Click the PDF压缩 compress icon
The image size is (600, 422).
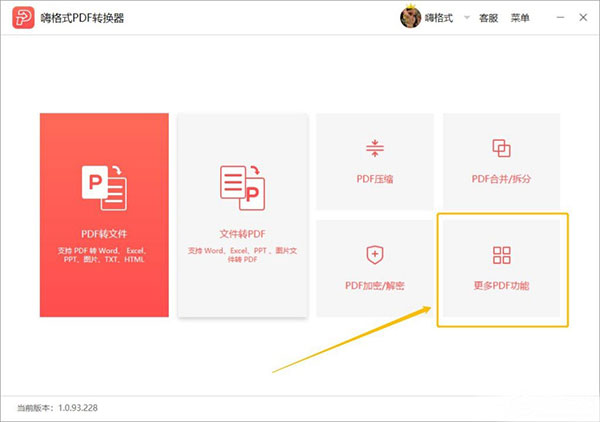[375, 148]
